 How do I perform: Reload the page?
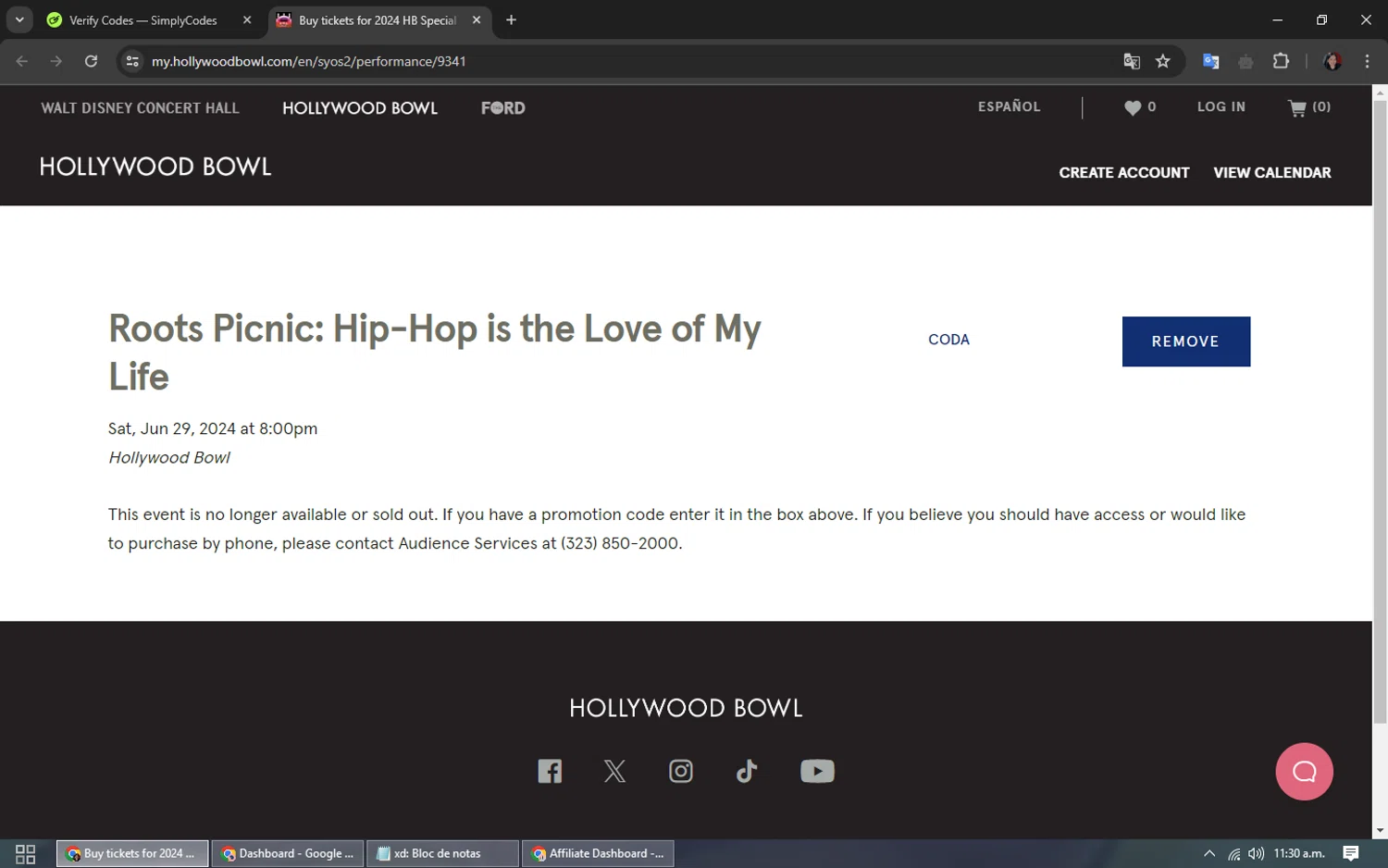(91, 61)
